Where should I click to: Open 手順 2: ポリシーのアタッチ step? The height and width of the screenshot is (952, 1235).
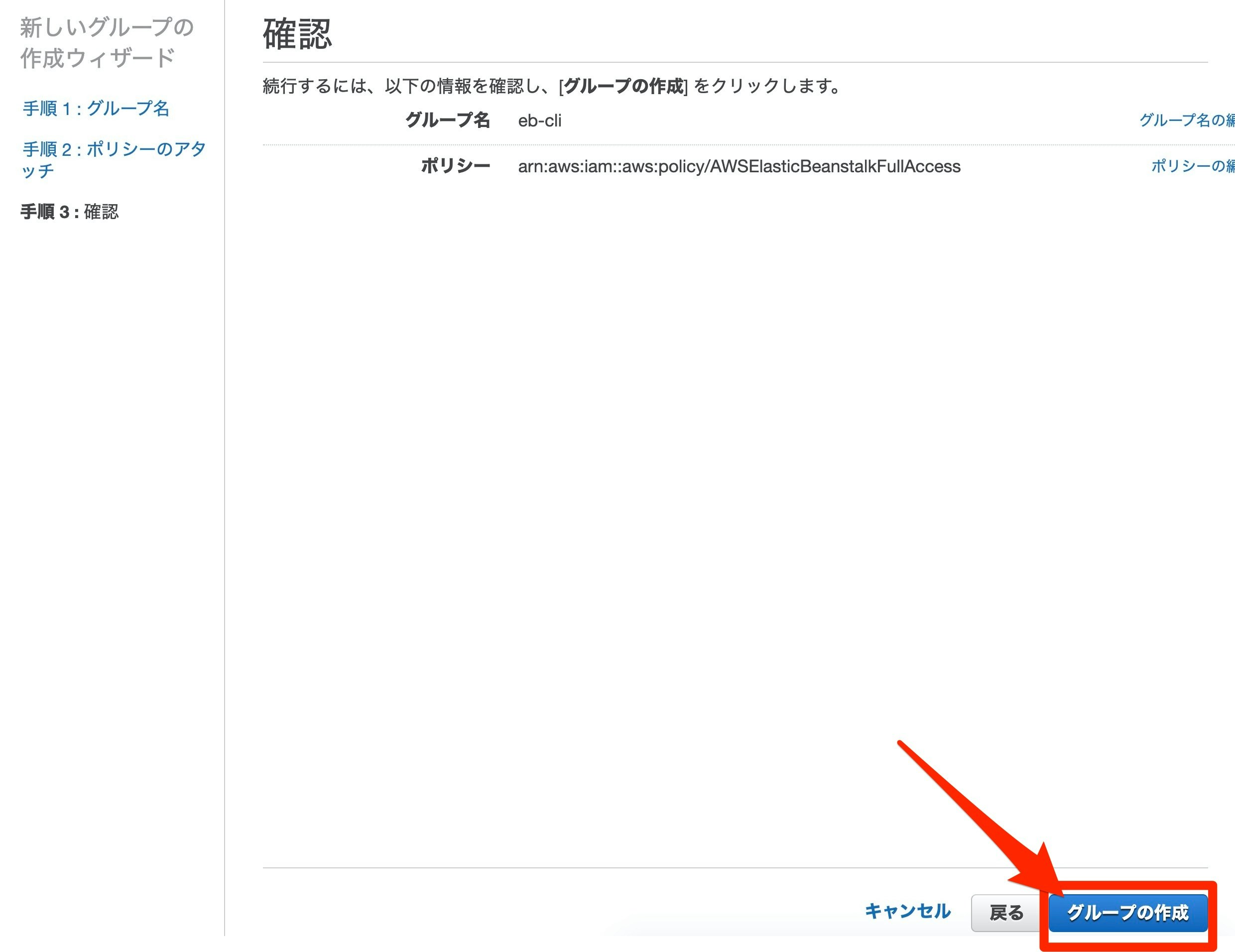tap(113, 149)
